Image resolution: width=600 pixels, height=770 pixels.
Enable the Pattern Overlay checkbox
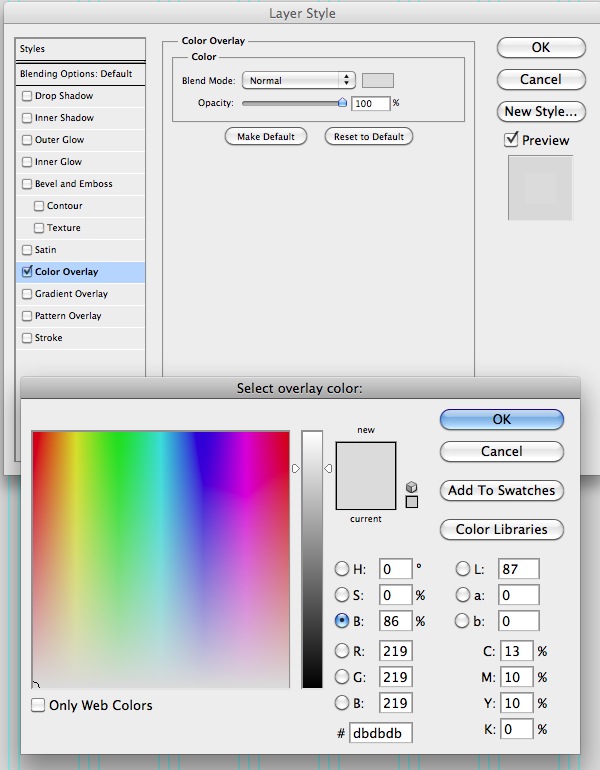pyautogui.click(x=27, y=316)
